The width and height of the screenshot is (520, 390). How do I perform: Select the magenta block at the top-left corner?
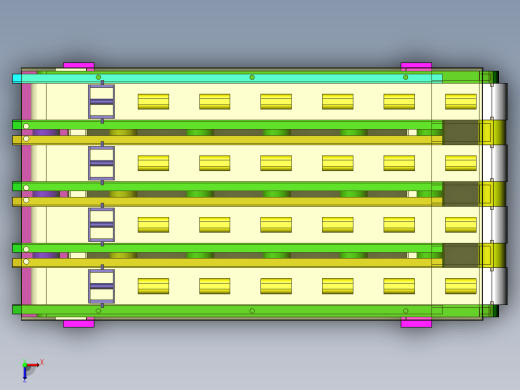pyautogui.click(x=79, y=65)
